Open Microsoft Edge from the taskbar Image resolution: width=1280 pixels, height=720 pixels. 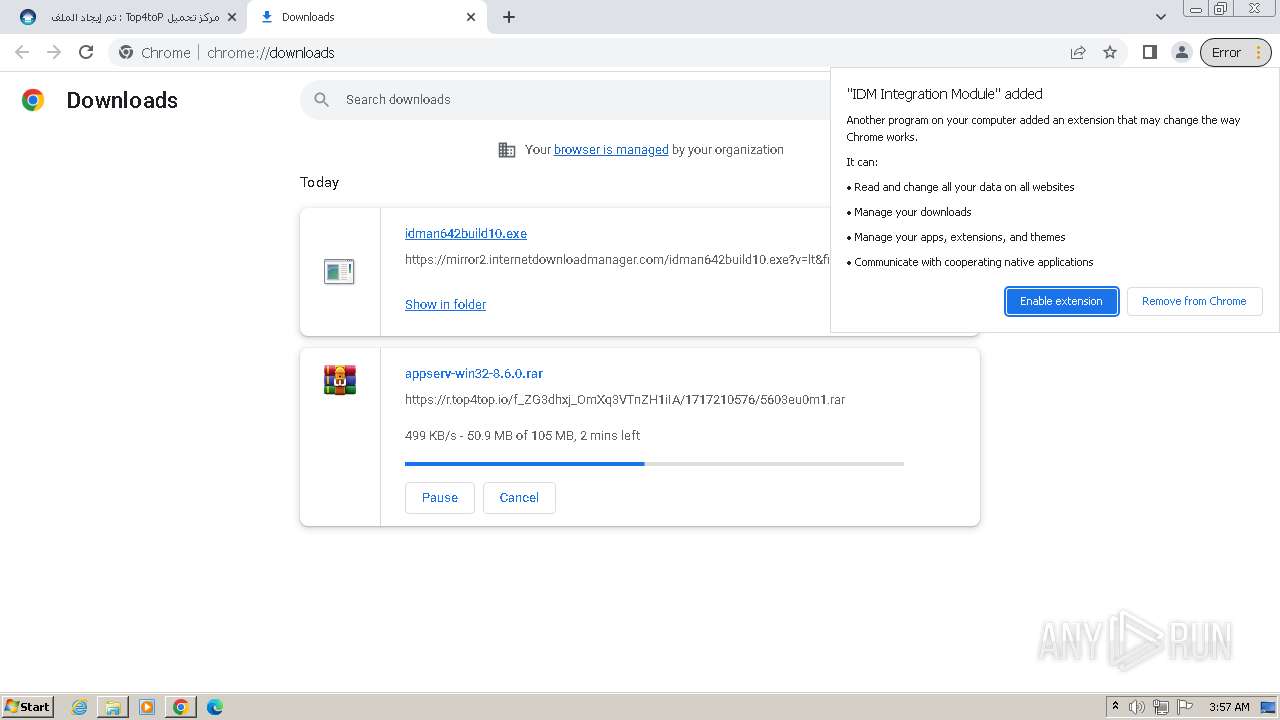215,707
